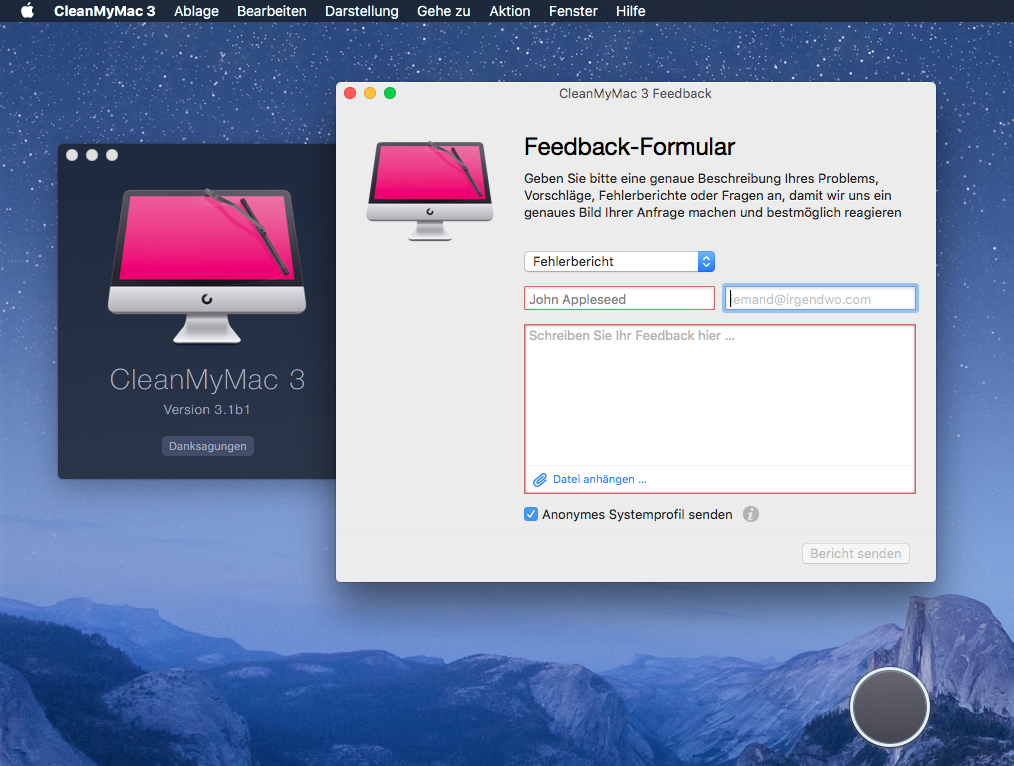The height and width of the screenshot is (766, 1014).
Task: Click the CleanMyMac iMac icon in Feedback window
Action: pyautogui.click(x=430, y=190)
